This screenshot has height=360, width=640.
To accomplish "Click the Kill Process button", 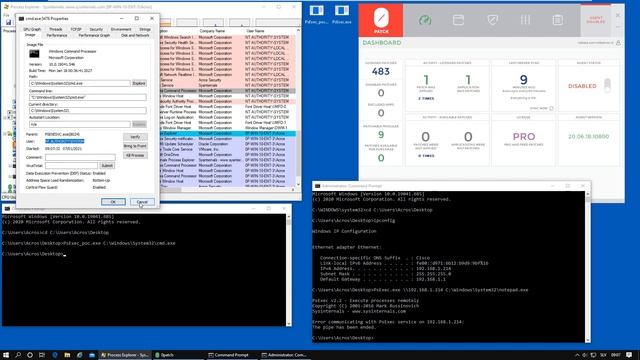I will click(135, 156).
